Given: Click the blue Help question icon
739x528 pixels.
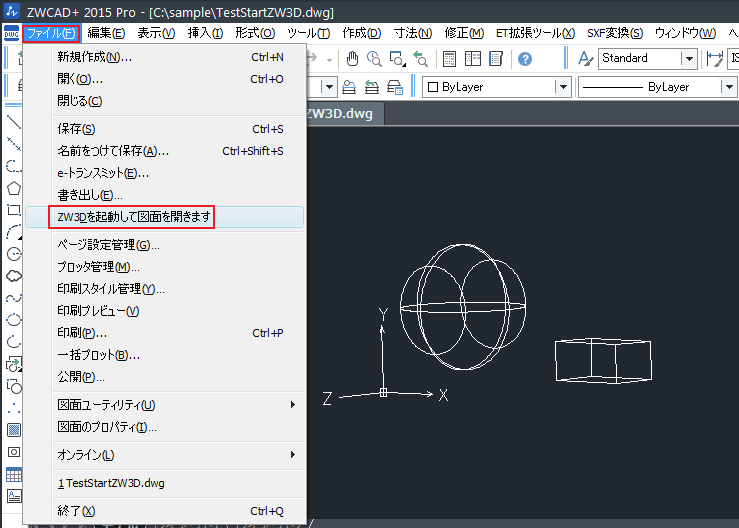Looking at the screenshot, I should tap(525, 59).
